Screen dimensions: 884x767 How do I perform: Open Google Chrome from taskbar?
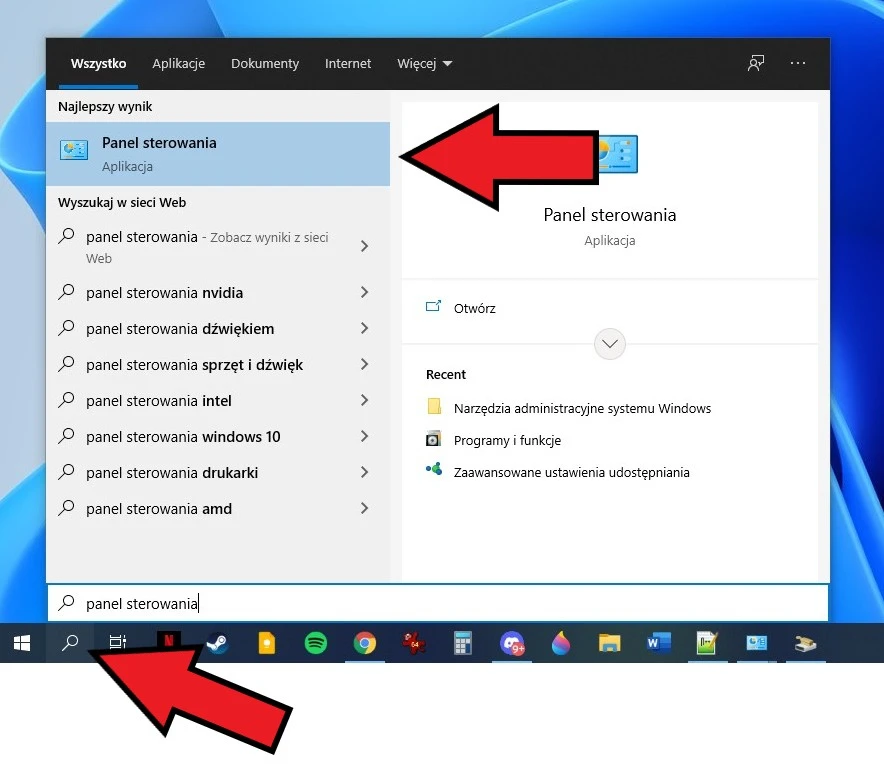click(365, 643)
